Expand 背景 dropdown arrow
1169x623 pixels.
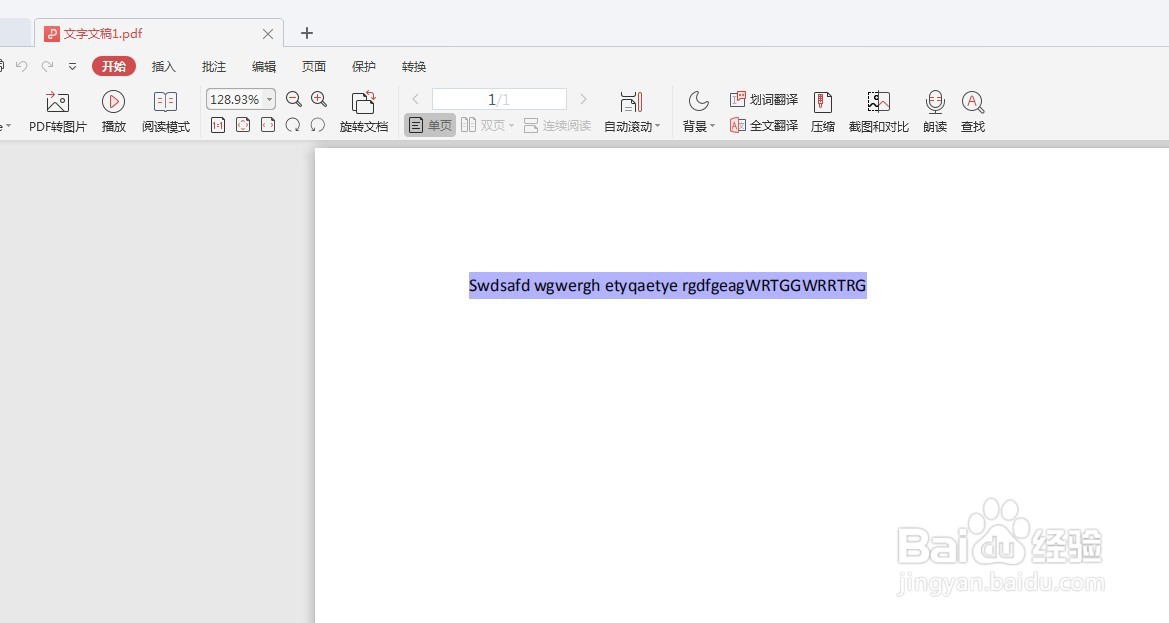(x=712, y=126)
